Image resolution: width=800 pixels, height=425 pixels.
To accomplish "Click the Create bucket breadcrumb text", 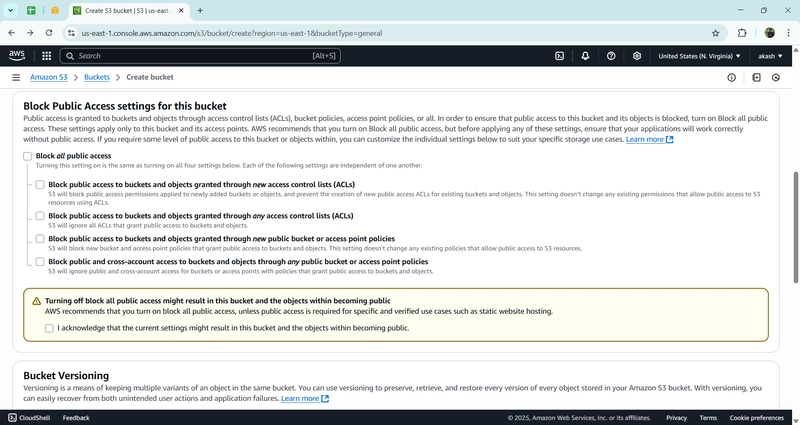I will [150, 77].
